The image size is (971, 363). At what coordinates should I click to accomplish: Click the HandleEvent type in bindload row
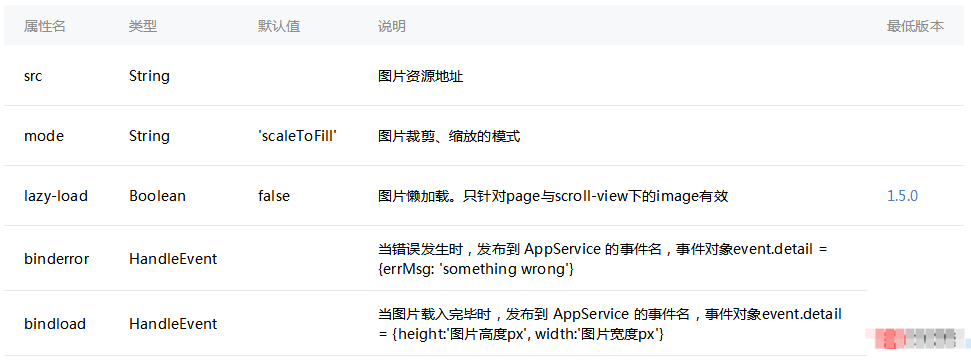click(173, 323)
